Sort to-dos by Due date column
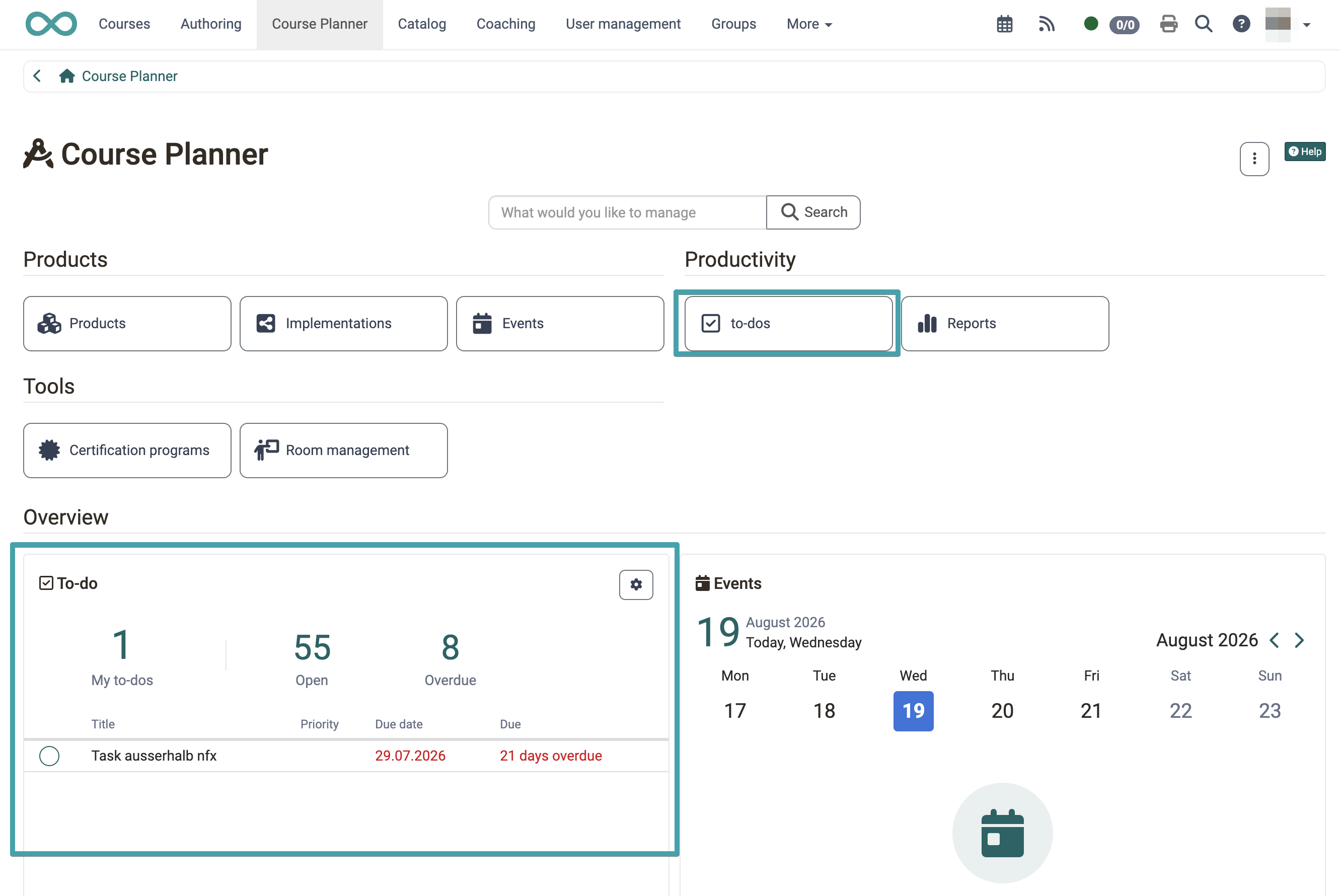This screenshot has width=1340, height=896. tap(399, 724)
